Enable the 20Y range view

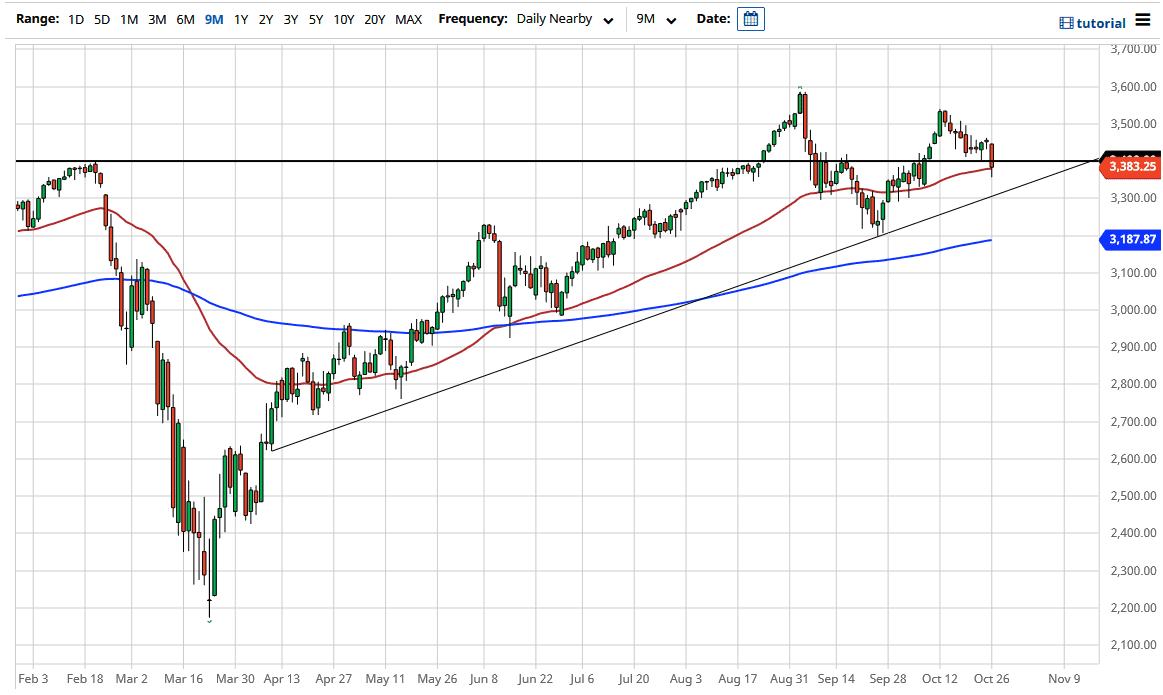coord(373,19)
